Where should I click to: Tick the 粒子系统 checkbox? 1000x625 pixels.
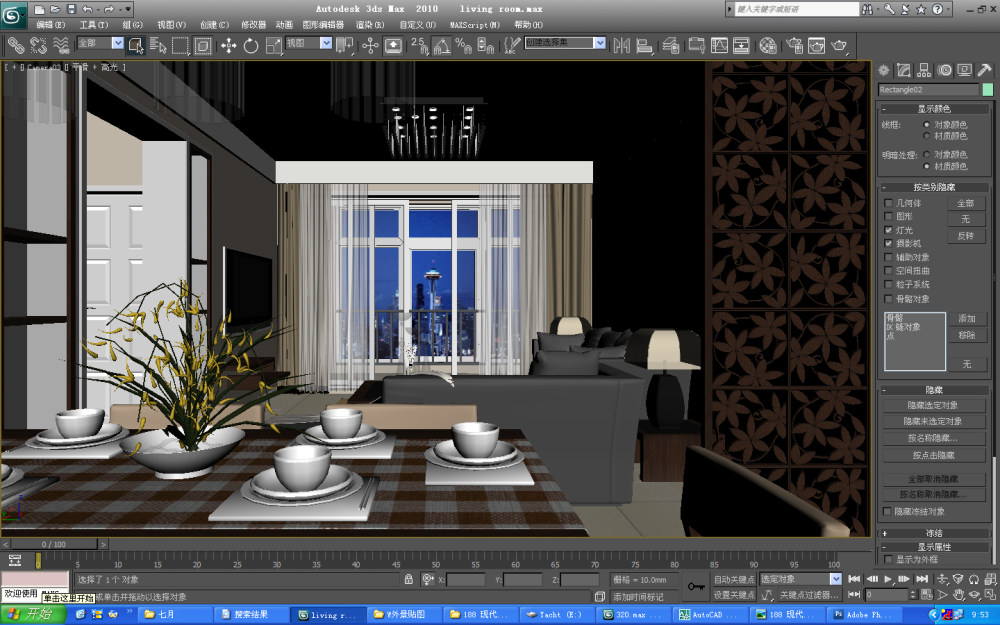tap(888, 284)
